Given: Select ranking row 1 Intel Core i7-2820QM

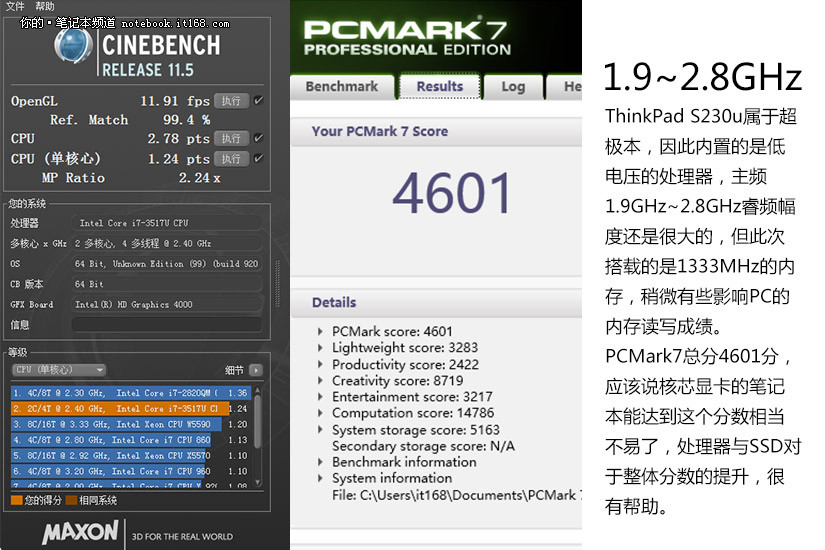Looking at the screenshot, I should pos(130,393).
